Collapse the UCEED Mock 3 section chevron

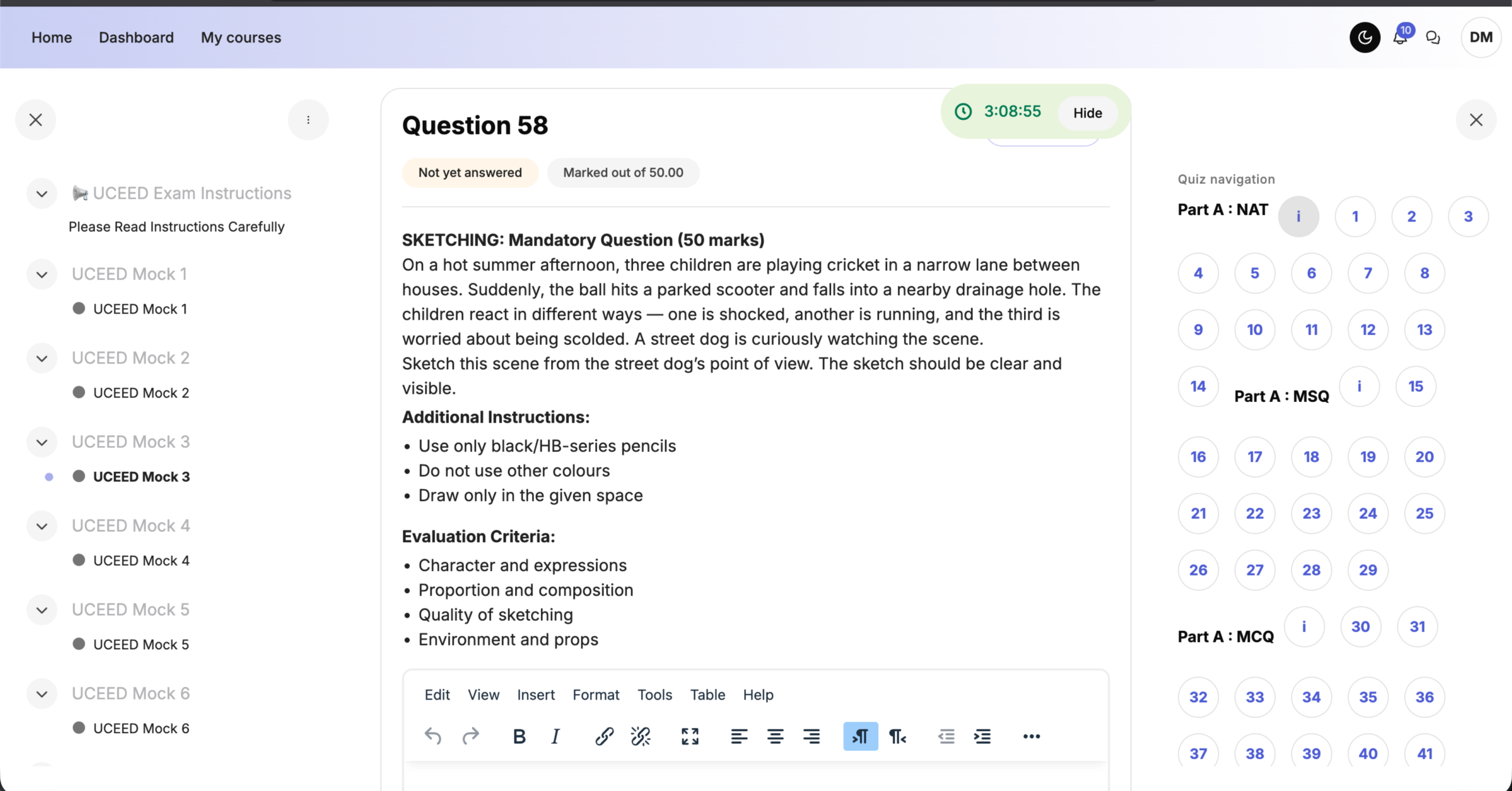tap(42, 442)
